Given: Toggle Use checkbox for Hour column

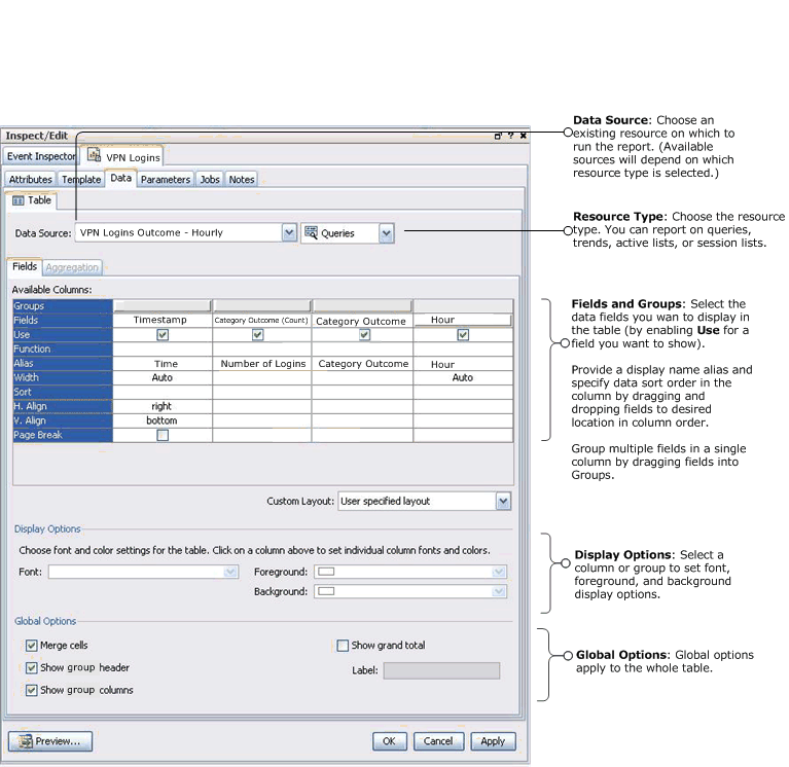Looking at the screenshot, I should click(463, 335).
